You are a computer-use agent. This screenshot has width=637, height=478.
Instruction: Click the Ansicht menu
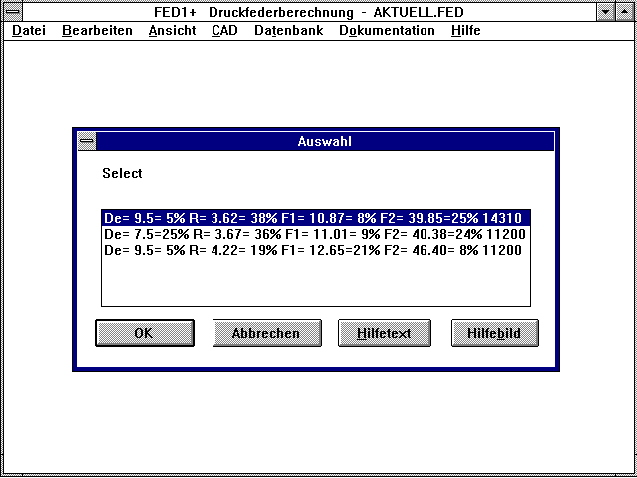point(172,31)
